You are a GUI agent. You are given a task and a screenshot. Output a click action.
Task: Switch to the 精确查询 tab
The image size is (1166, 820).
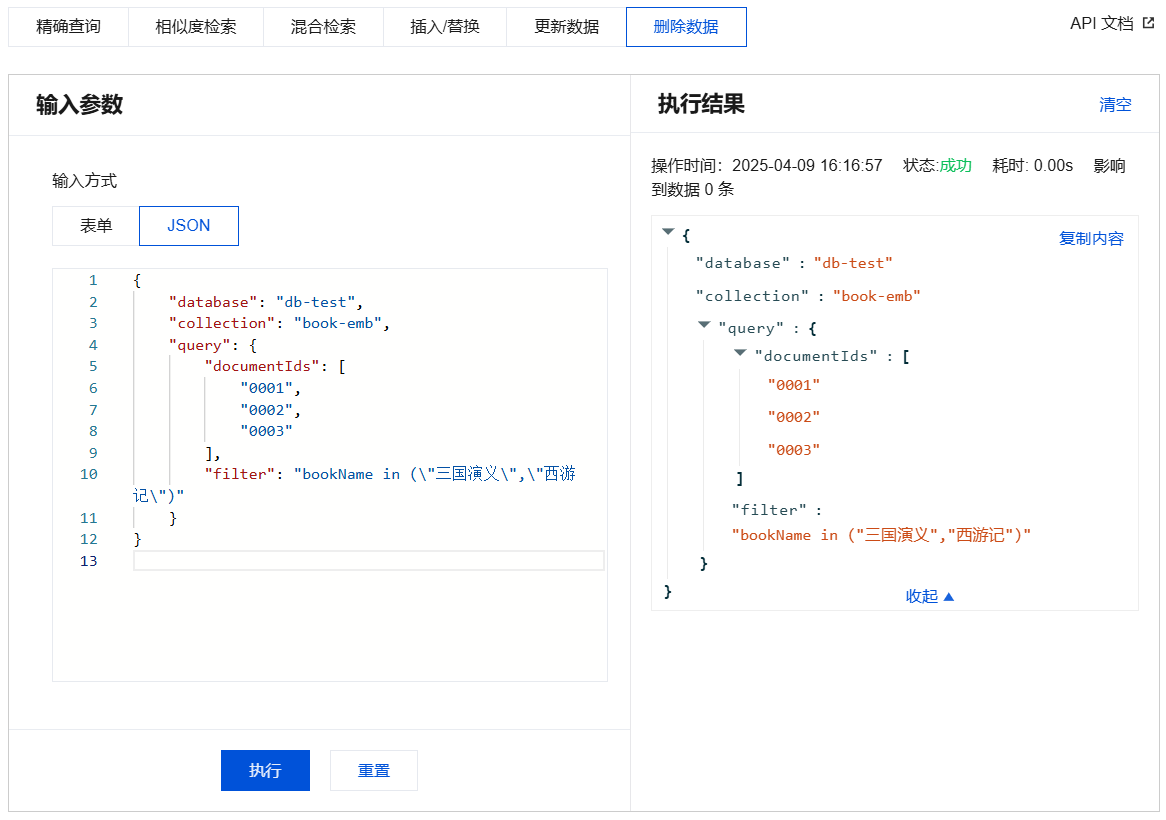click(x=68, y=27)
